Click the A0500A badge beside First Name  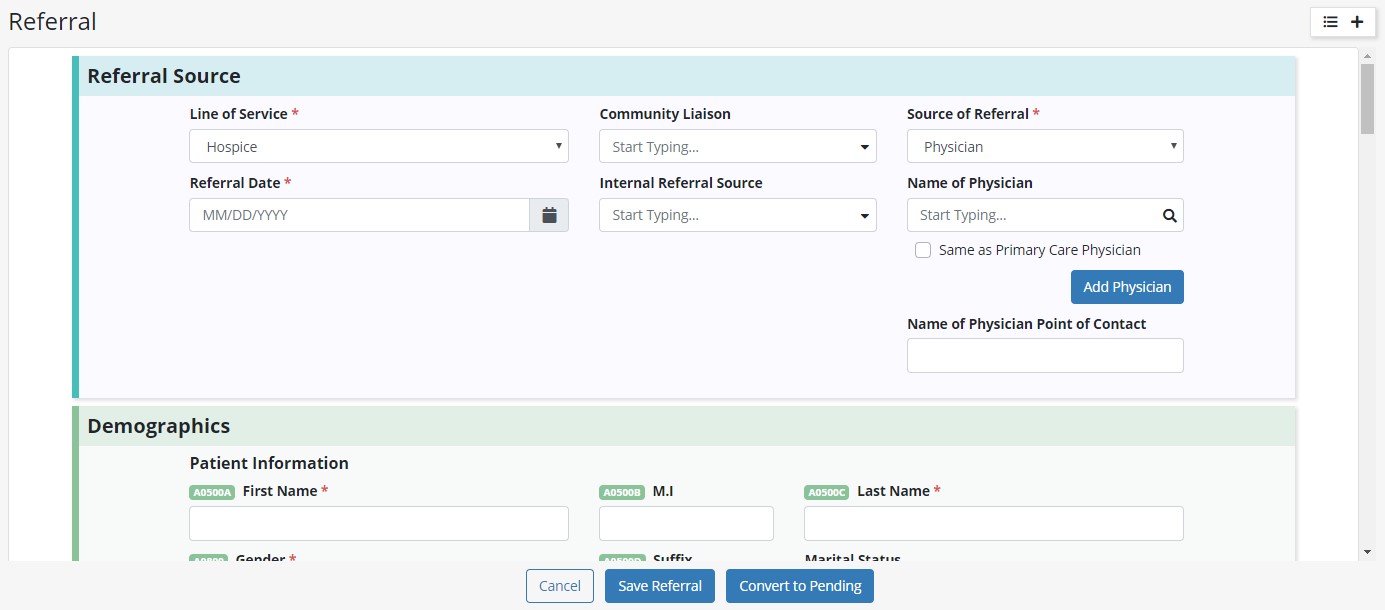211,492
